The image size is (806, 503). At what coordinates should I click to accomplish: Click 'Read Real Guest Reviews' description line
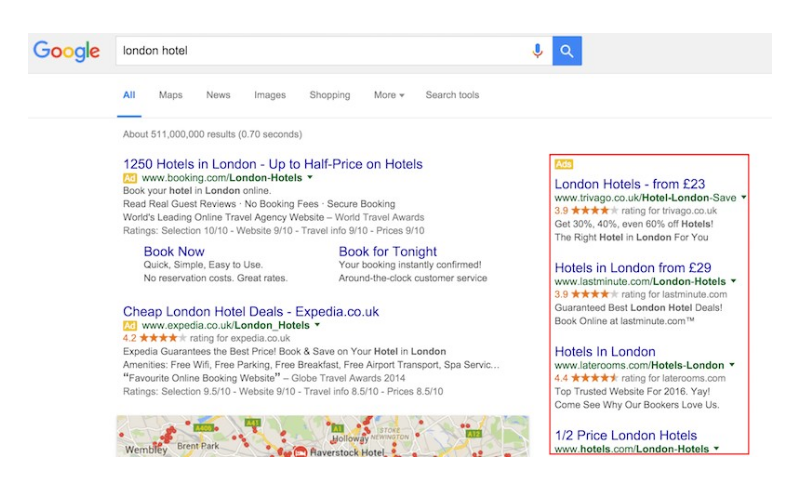click(259, 204)
